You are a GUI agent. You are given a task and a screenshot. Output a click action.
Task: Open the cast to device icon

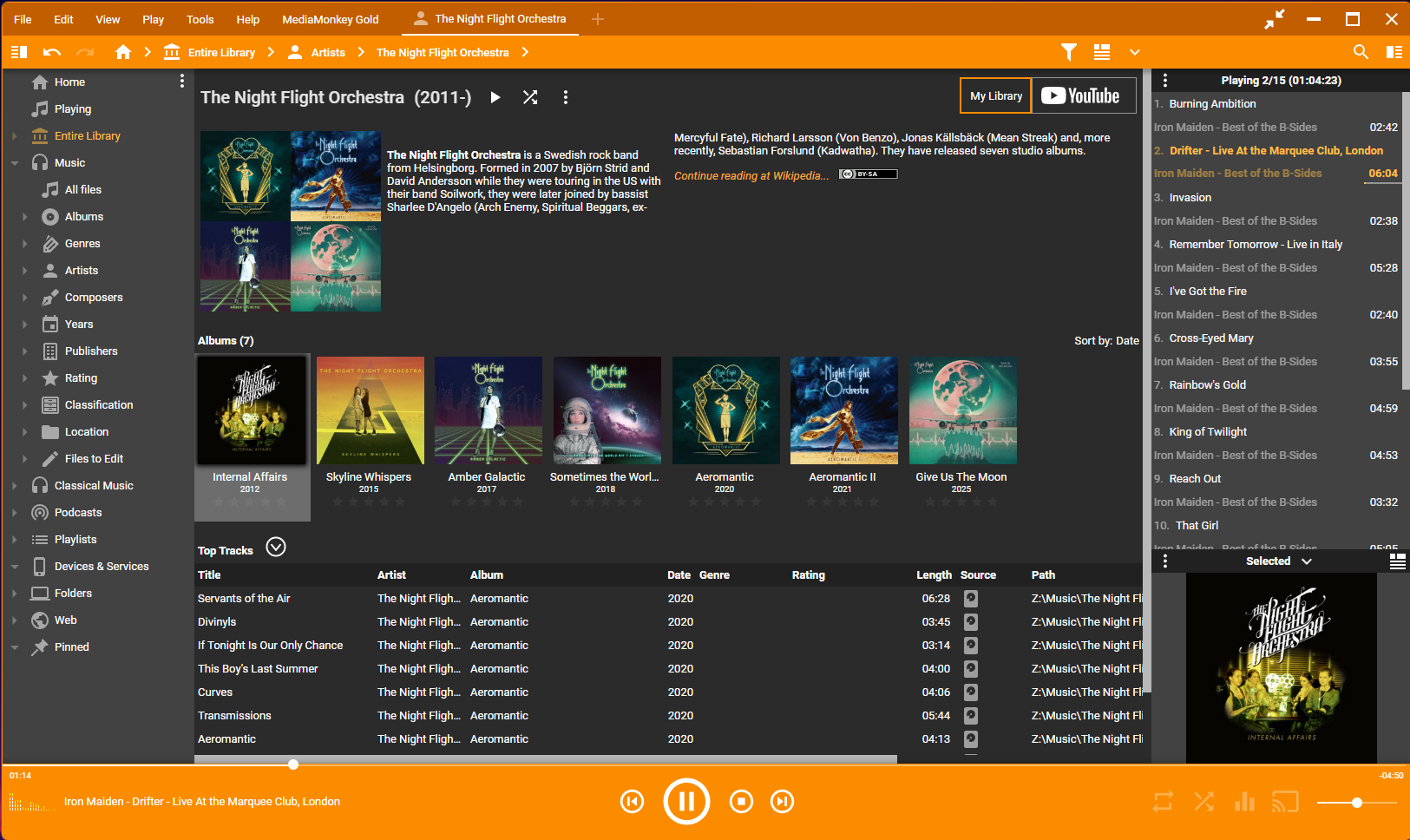coord(1285,802)
